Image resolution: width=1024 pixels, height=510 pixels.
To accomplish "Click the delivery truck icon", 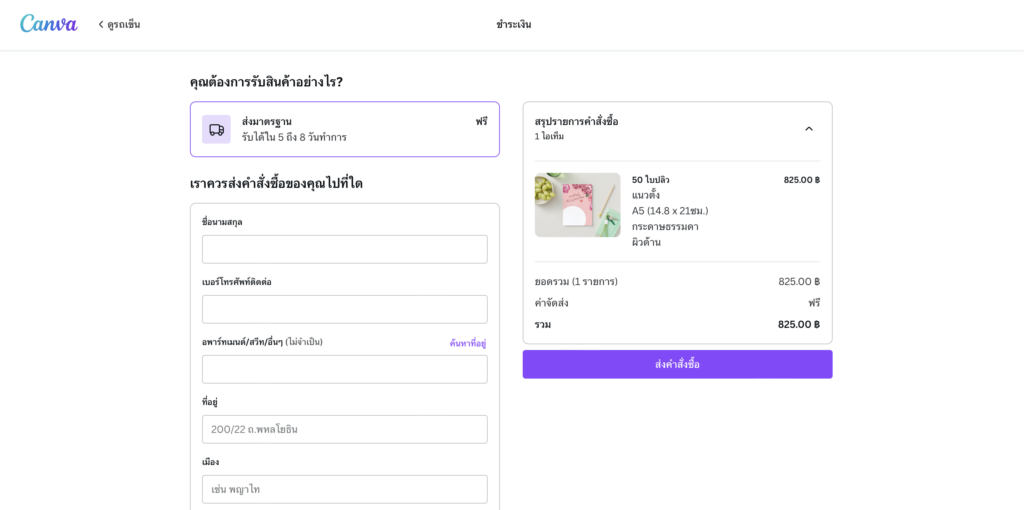I will tap(216, 129).
